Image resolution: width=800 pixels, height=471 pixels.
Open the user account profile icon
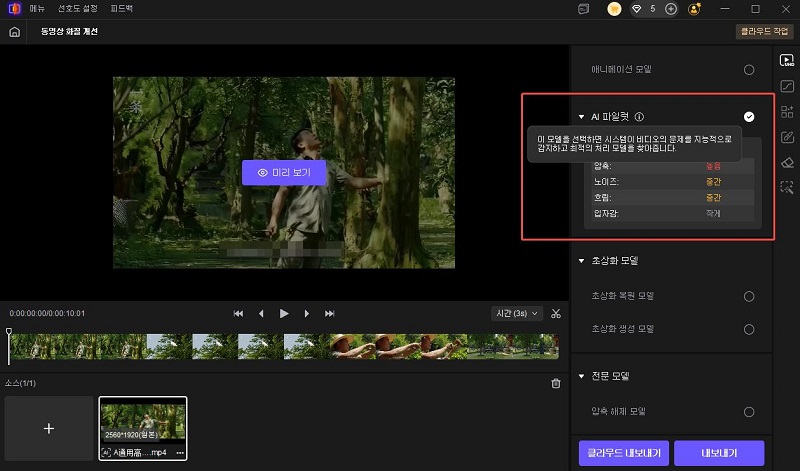coord(694,9)
